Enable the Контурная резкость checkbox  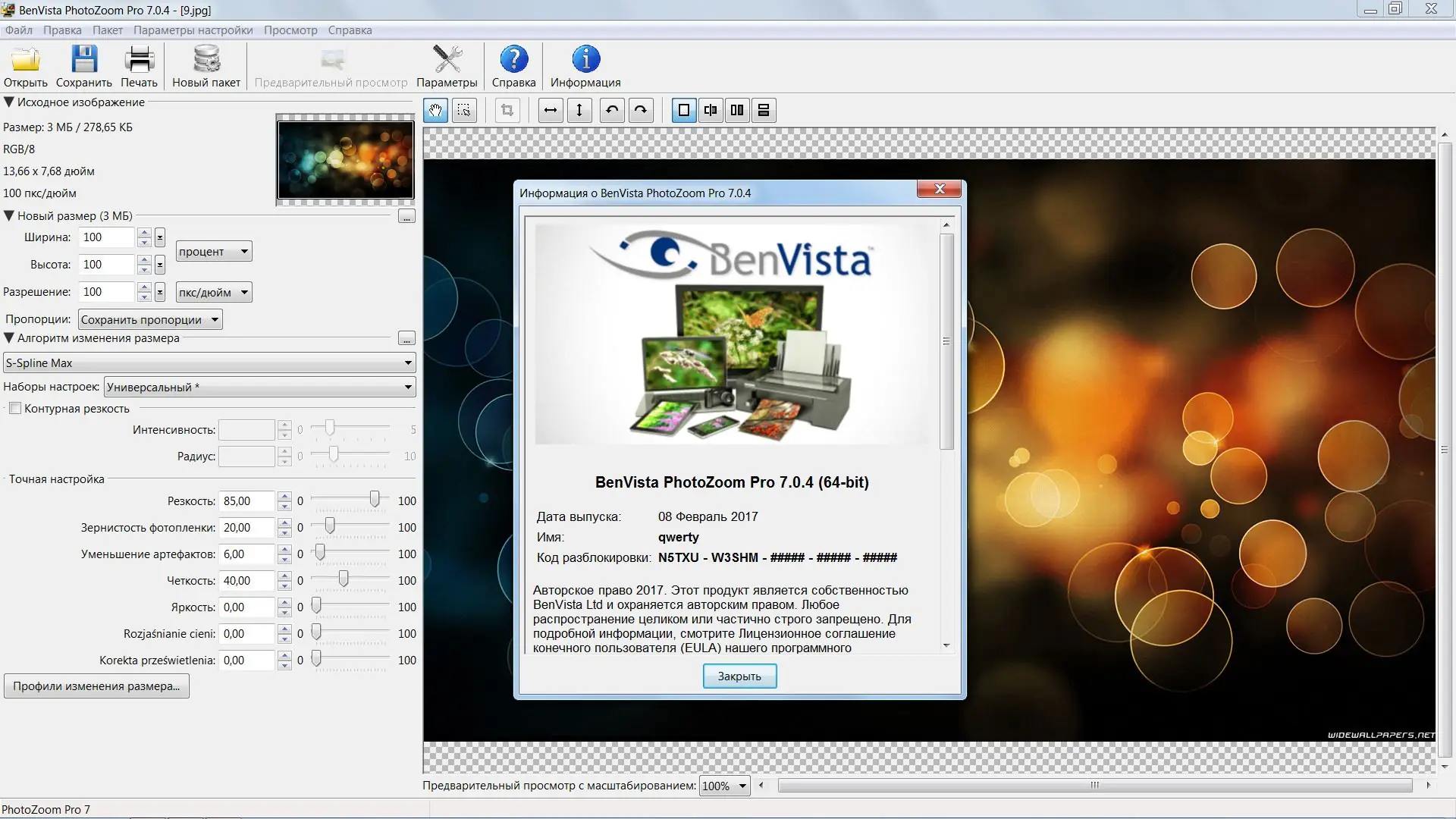point(15,409)
